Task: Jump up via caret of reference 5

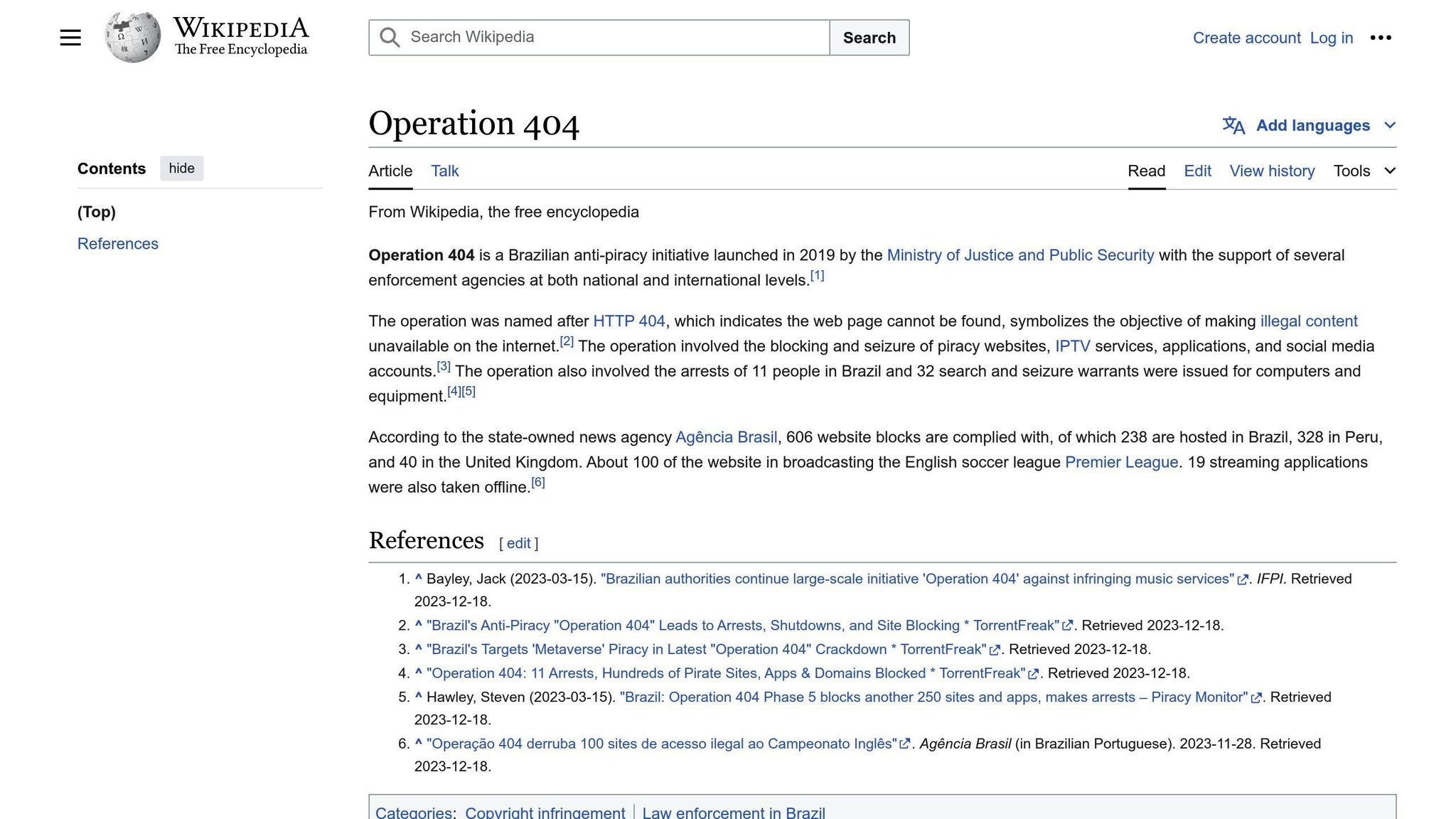Action: [419, 696]
